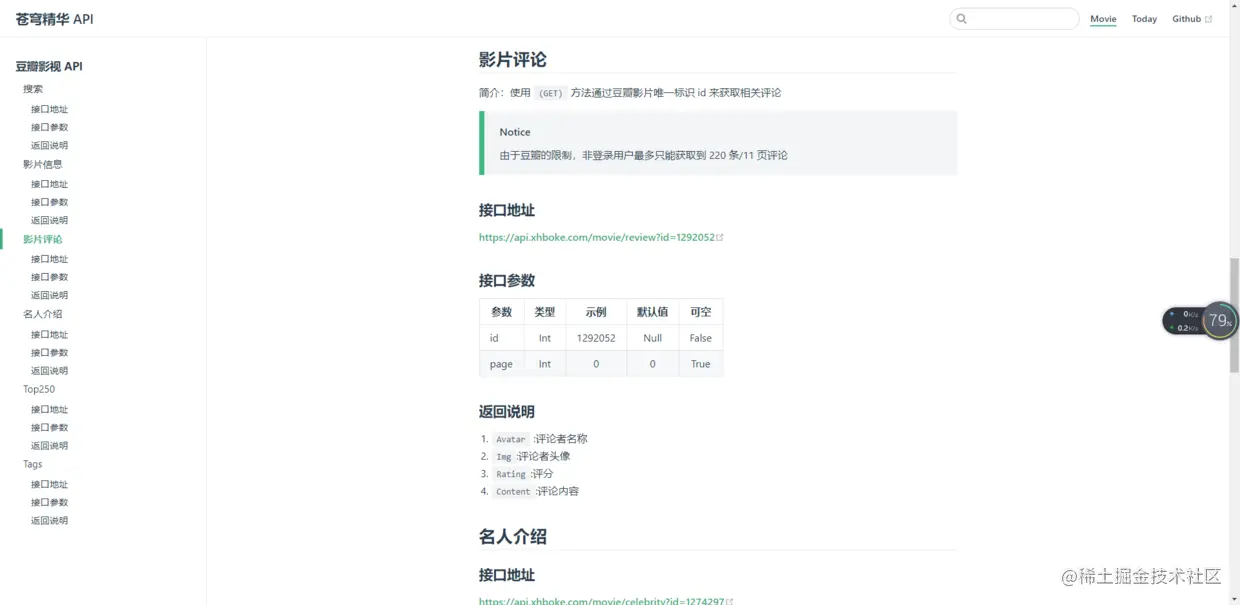This screenshot has width=1240, height=605.
Task: Click the 名人介绍 heading in the content
Action: 512,537
